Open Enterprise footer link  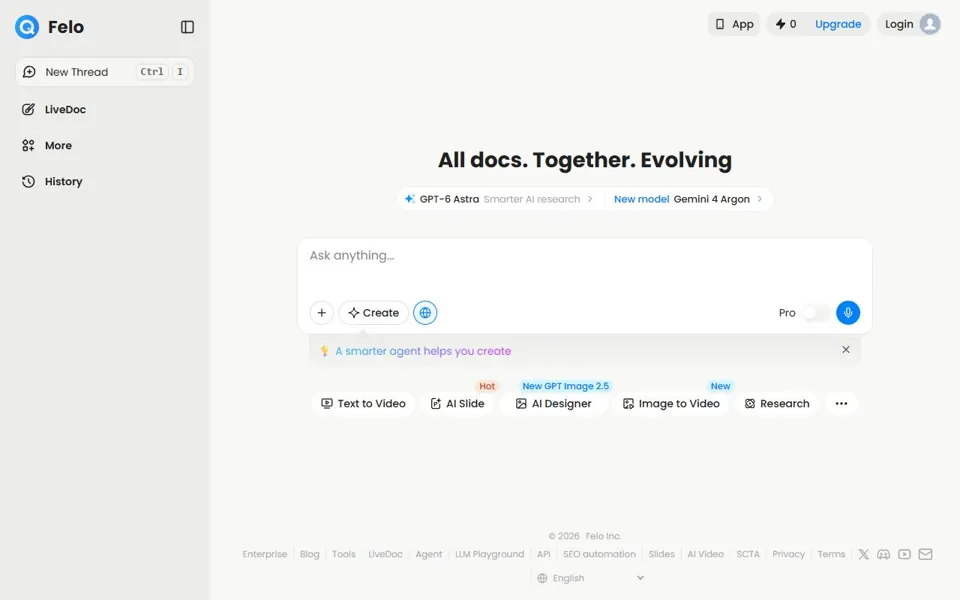264,554
